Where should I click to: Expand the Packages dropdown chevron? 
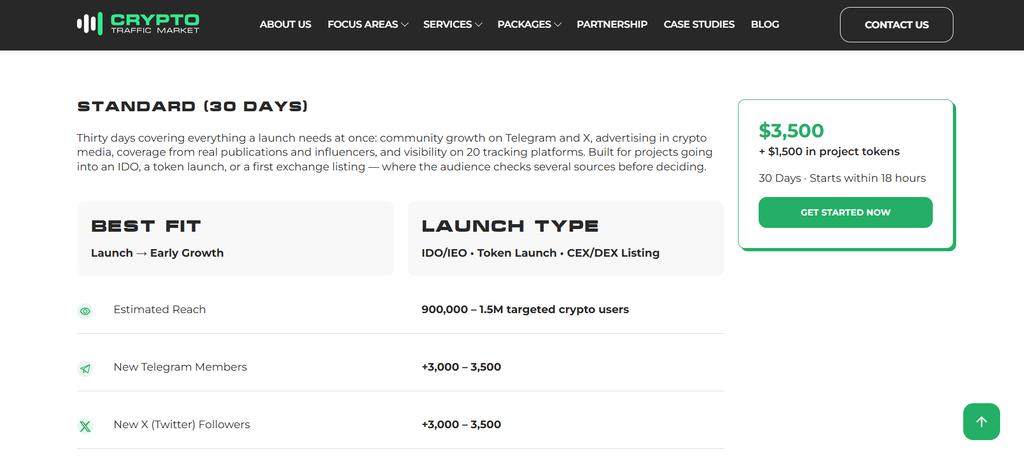(558, 25)
